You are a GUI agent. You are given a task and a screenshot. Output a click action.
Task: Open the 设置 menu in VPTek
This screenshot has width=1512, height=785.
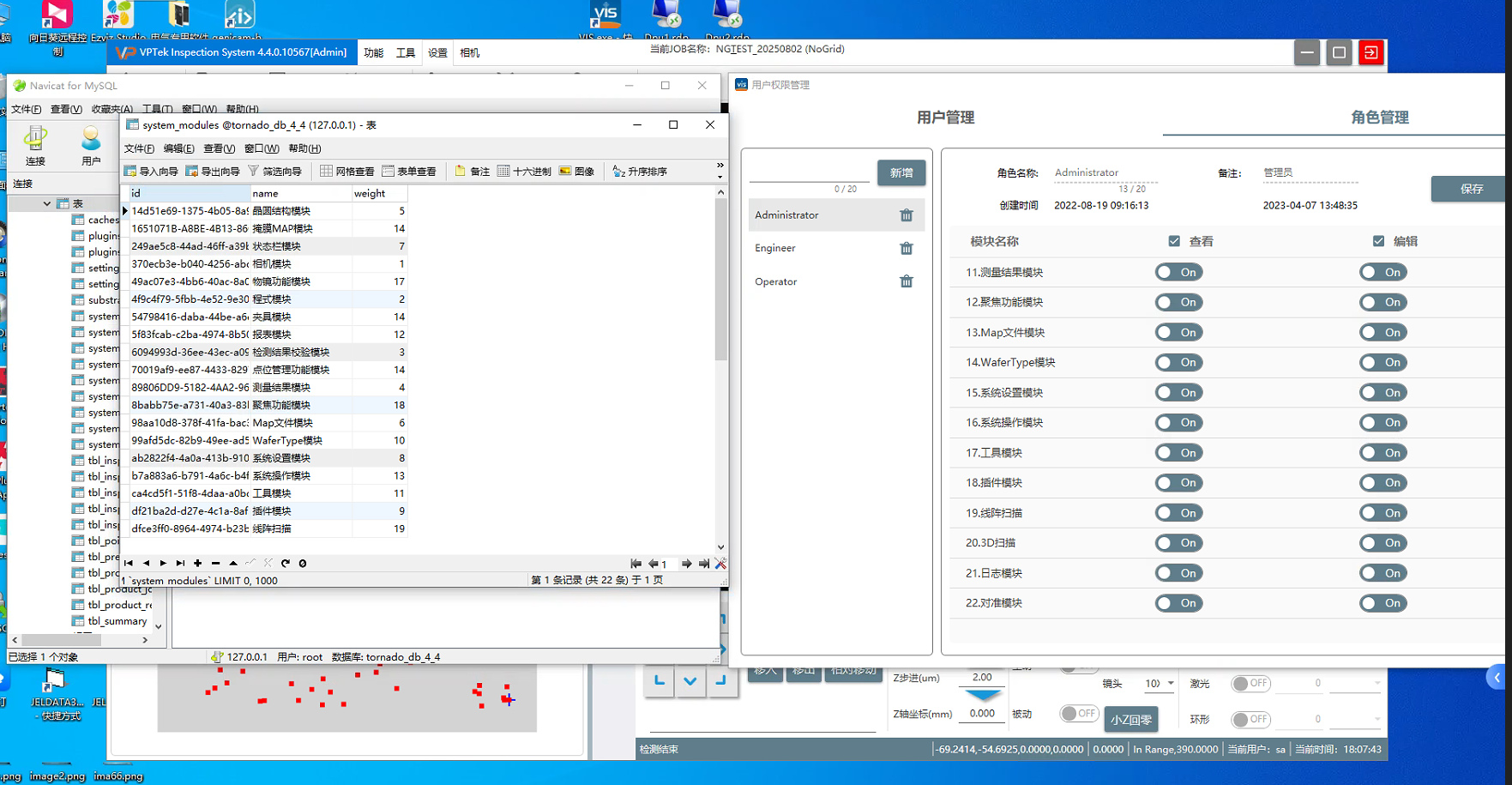[437, 53]
